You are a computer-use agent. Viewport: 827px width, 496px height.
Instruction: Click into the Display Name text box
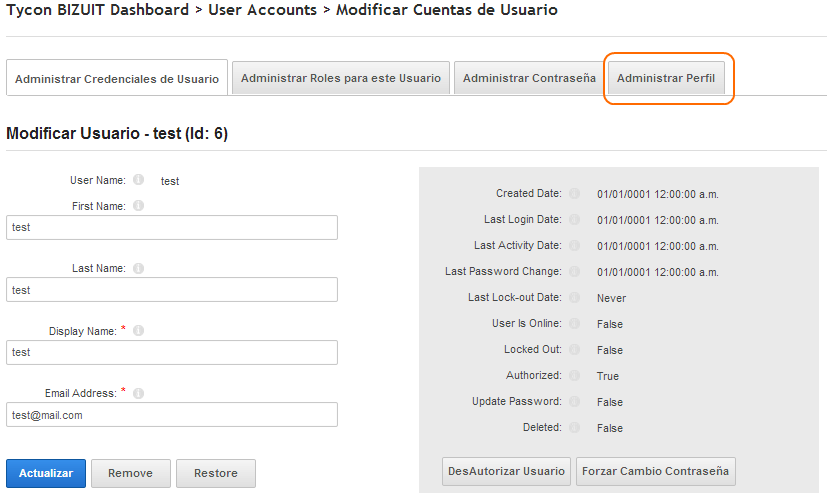click(x=172, y=352)
